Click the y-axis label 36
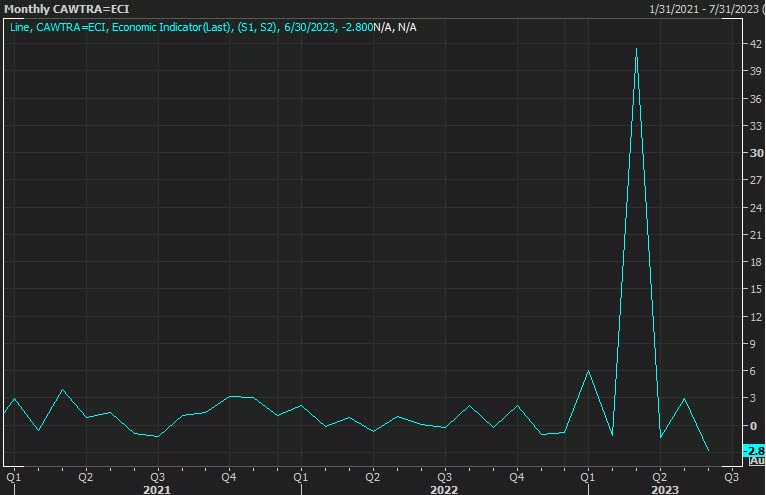Screen dimensions: 766x495 click(756, 99)
